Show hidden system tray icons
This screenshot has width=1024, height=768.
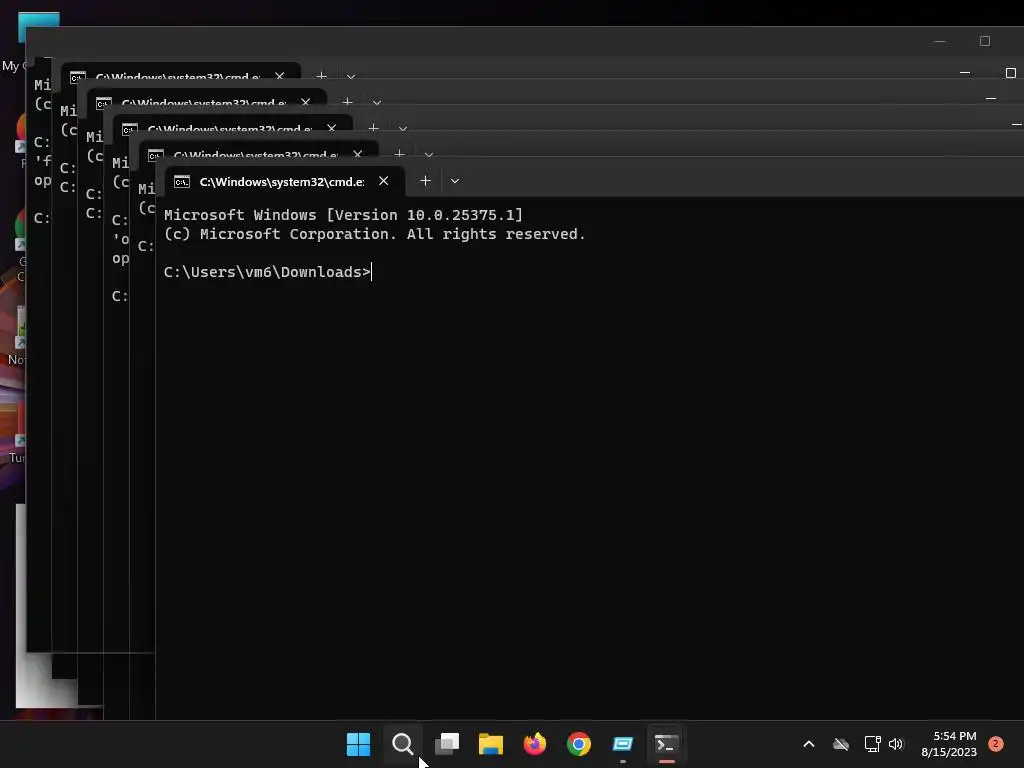[x=808, y=744]
